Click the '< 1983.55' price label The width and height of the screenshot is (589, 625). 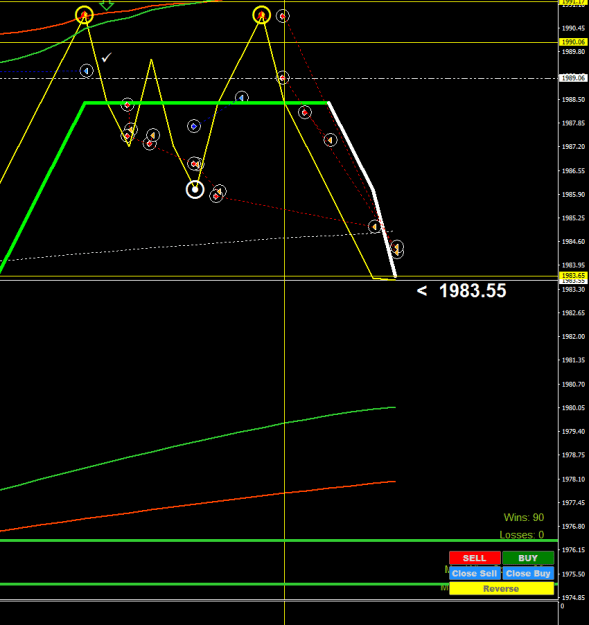coord(461,291)
